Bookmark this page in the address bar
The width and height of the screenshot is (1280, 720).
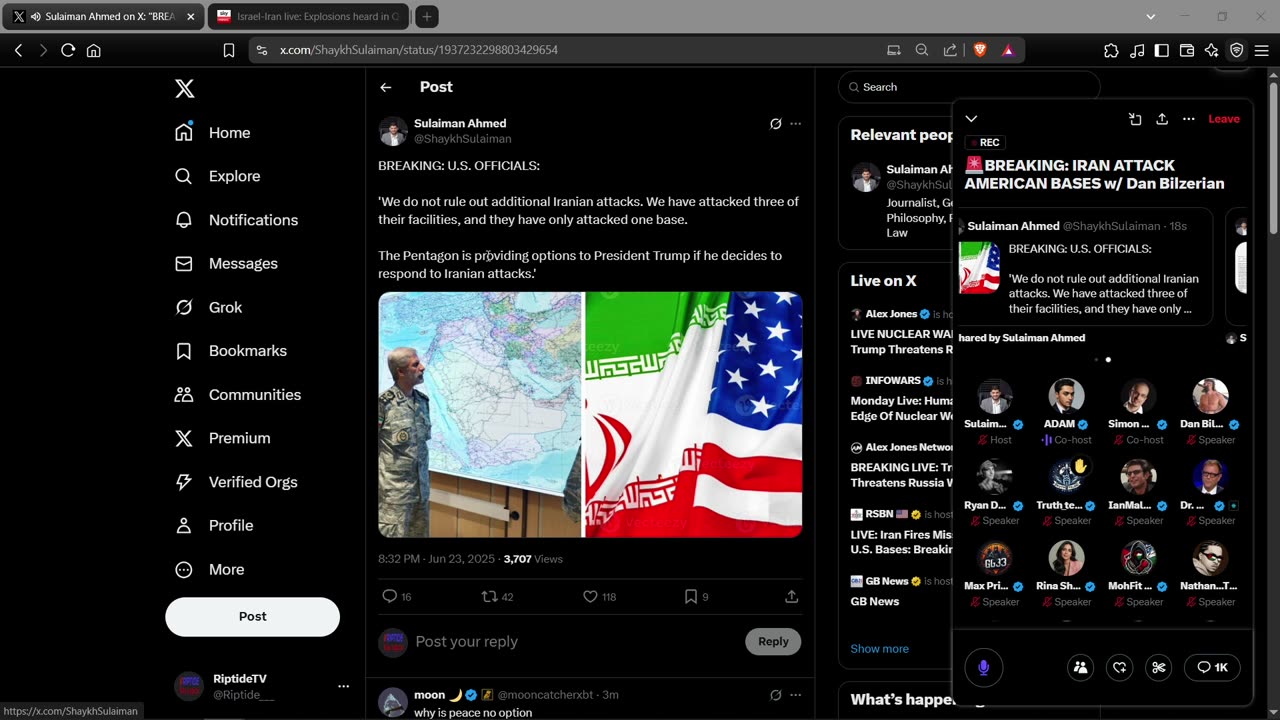(x=229, y=50)
